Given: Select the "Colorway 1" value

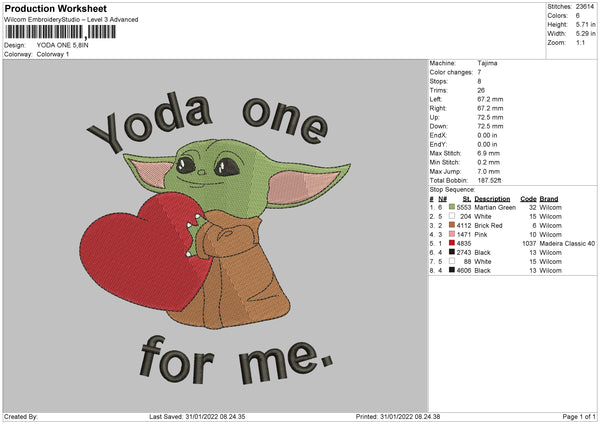Looking at the screenshot, I should coord(53,54).
